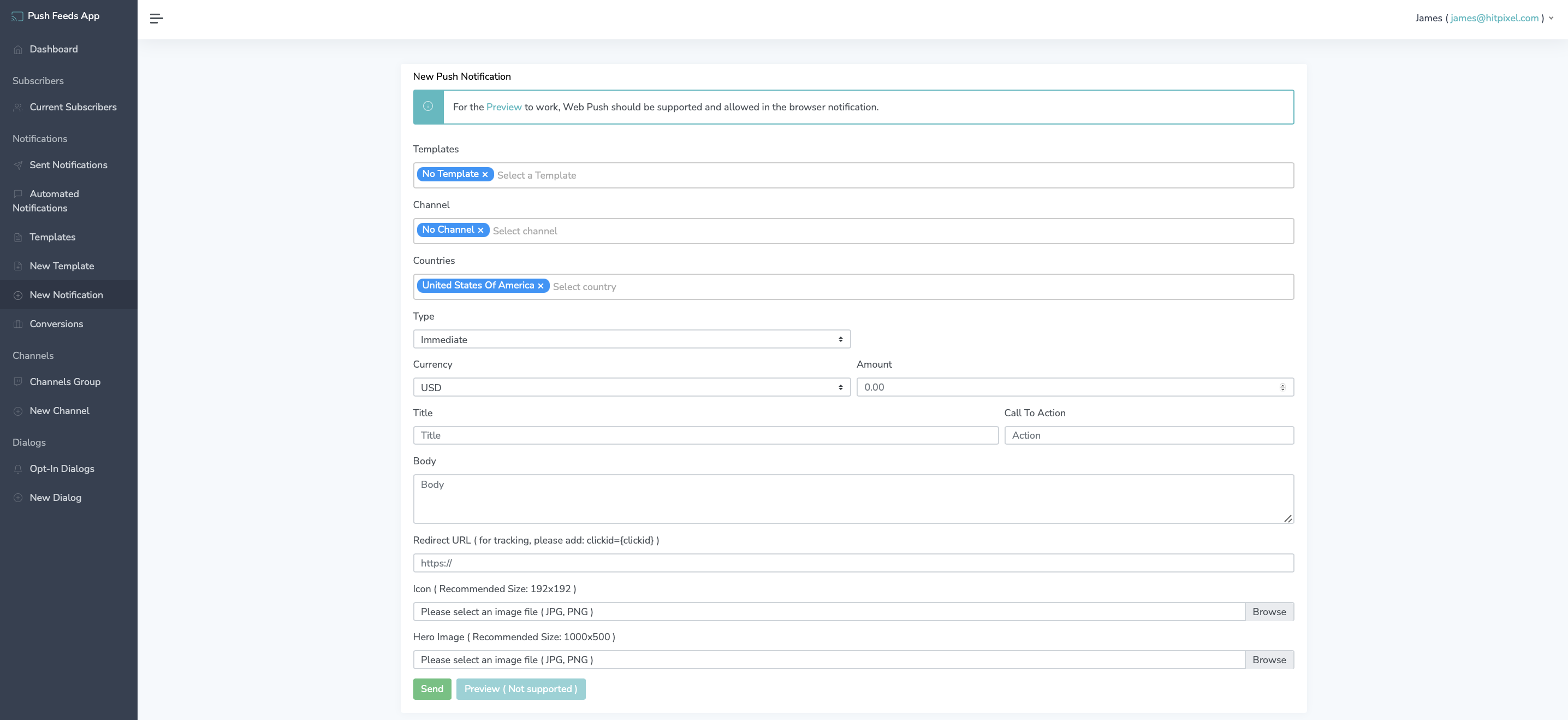Open the hamburger menu at top left

tap(156, 18)
